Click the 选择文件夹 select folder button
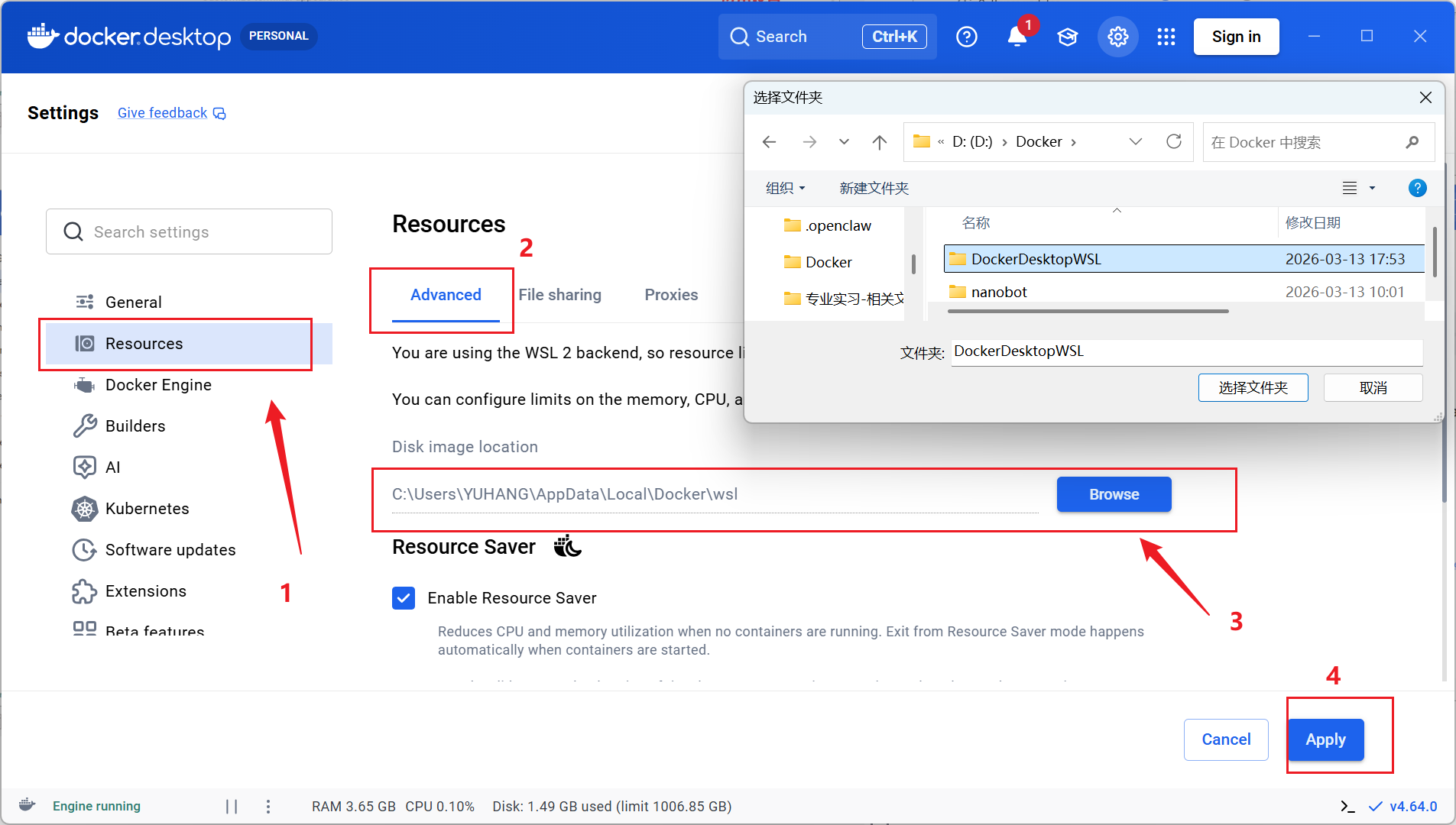 click(x=1253, y=388)
